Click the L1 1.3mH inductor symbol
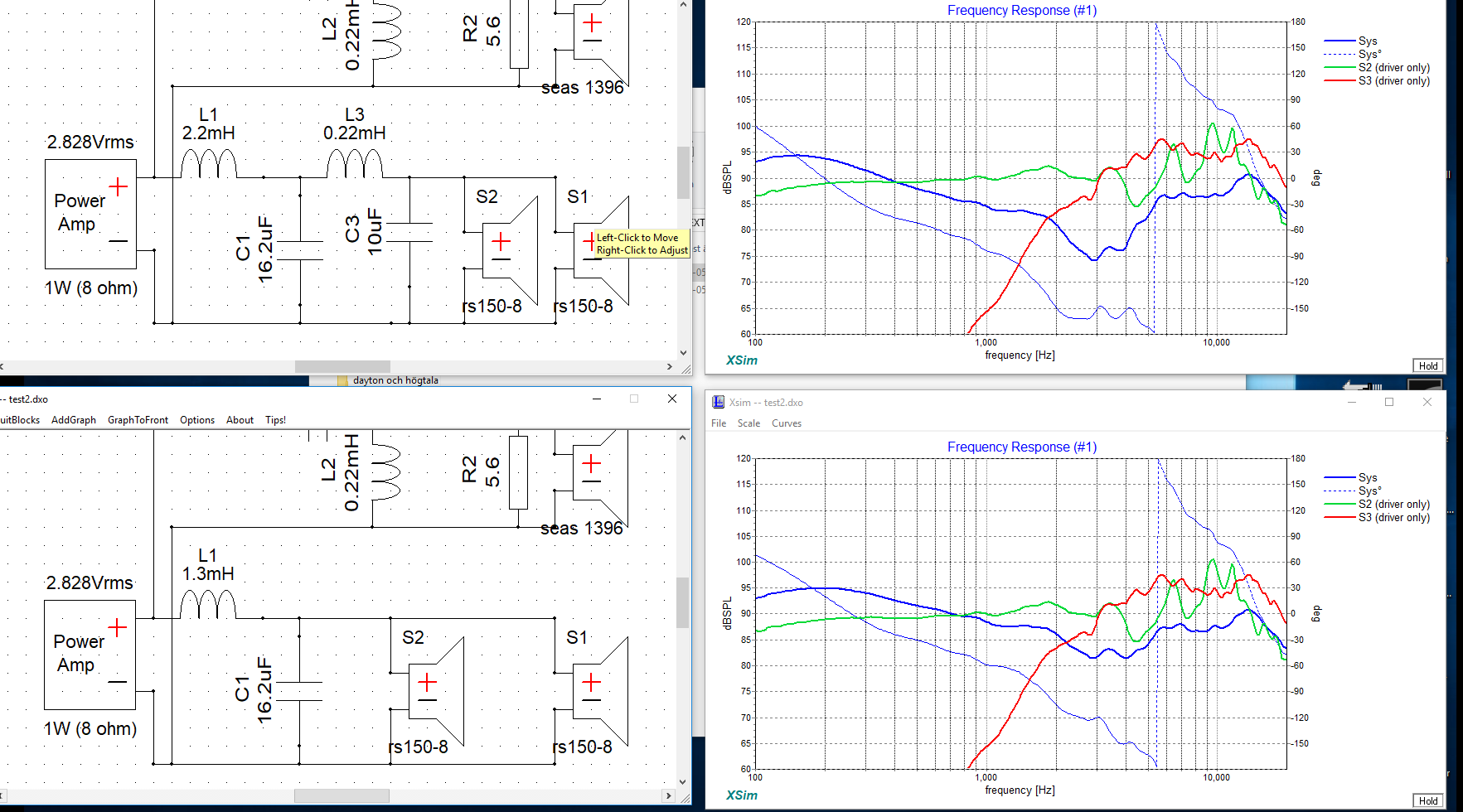Screen dimensions: 1463x812 [x=207, y=605]
